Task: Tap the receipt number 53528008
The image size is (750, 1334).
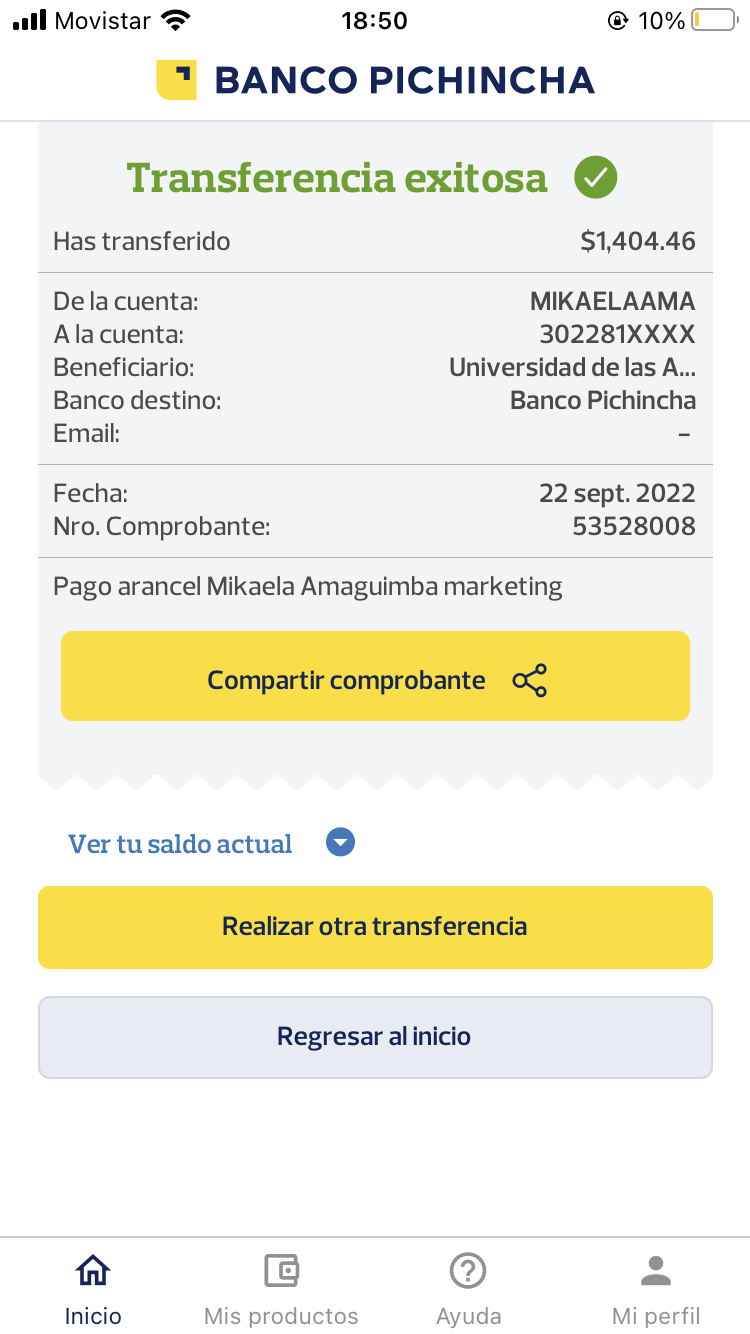Action: pos(633,526)
